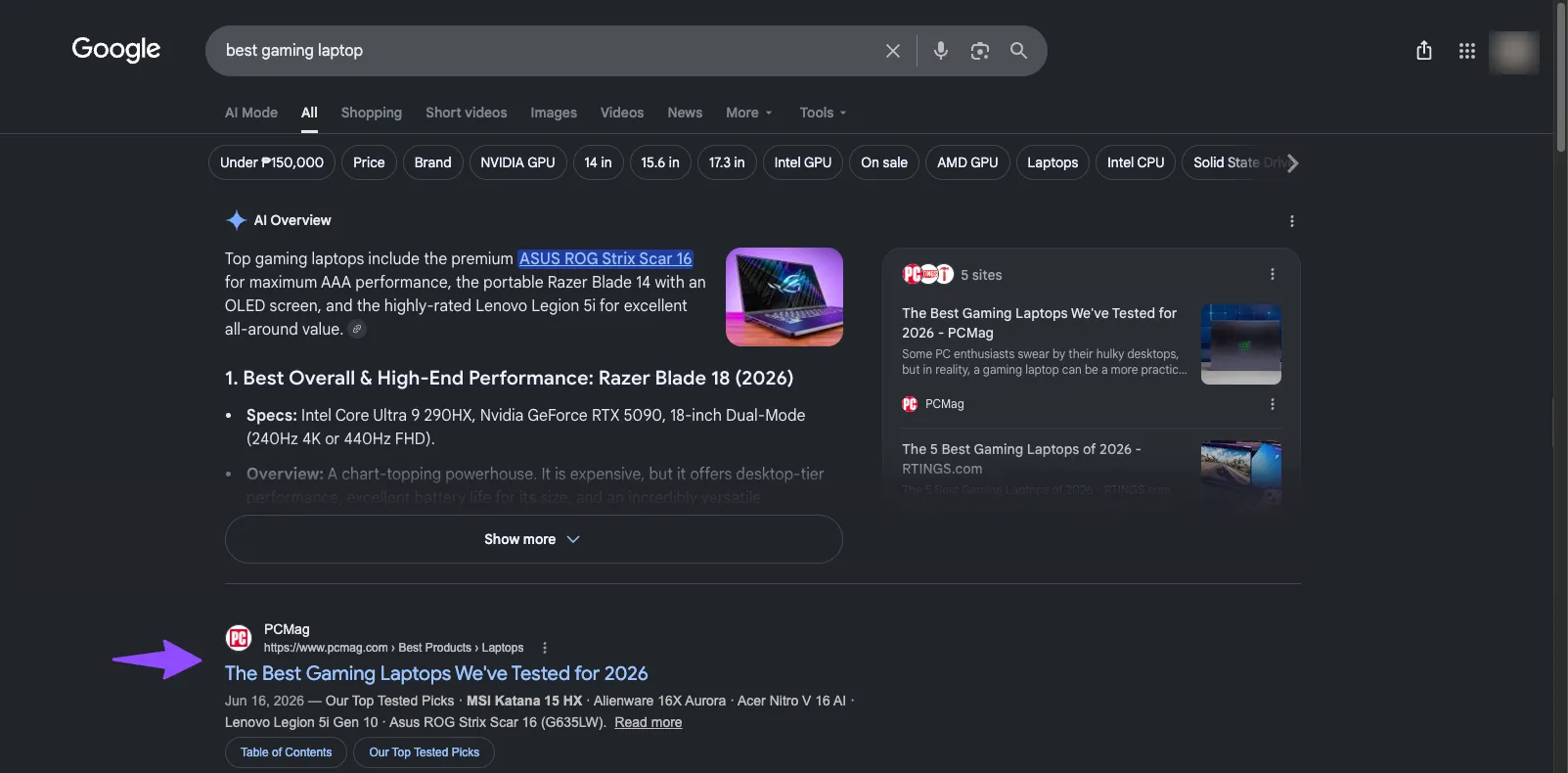Click the RTINGS source card thumbnail

[x=1240, y=472]
